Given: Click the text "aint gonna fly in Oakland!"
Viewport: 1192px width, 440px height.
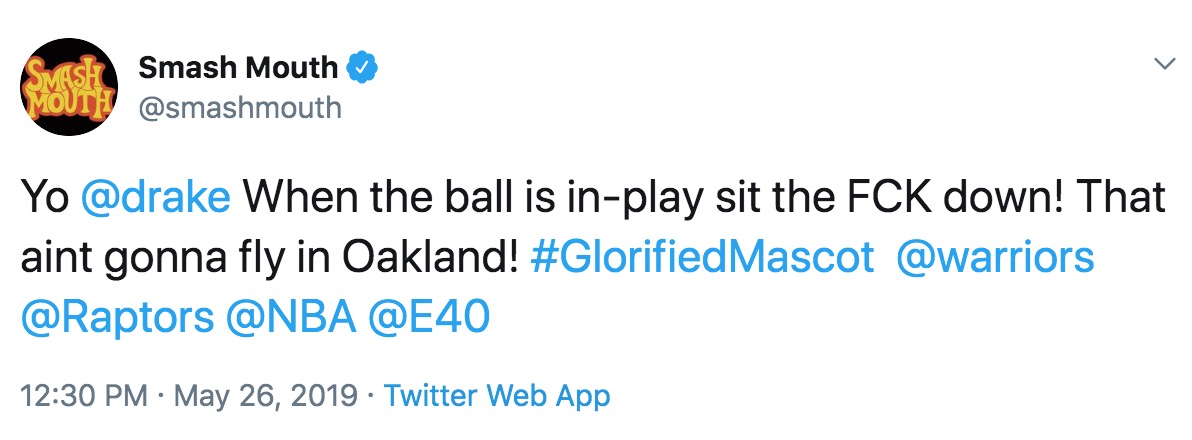Looking at the screenshot, I should point(270,259).
